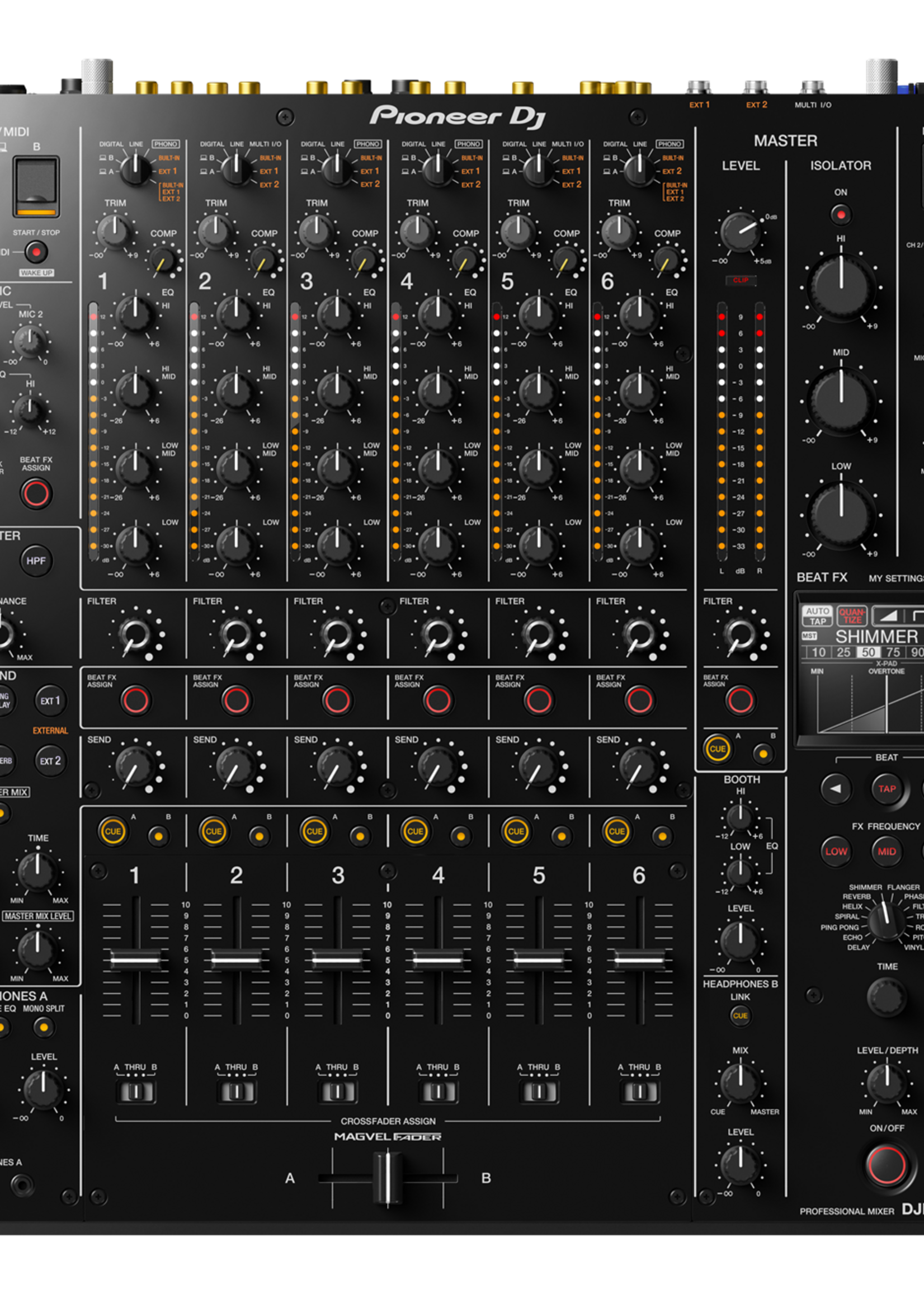Select the EXT 1 send button
Screen dimensions: 924x1294
point(50,700)
